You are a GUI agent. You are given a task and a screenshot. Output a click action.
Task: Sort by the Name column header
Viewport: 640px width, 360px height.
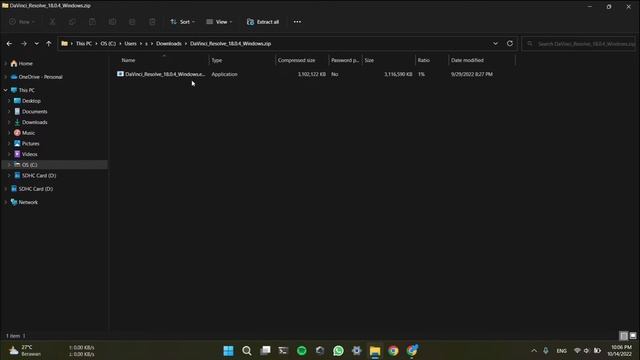pyautogui.click(x=128, y=60)
